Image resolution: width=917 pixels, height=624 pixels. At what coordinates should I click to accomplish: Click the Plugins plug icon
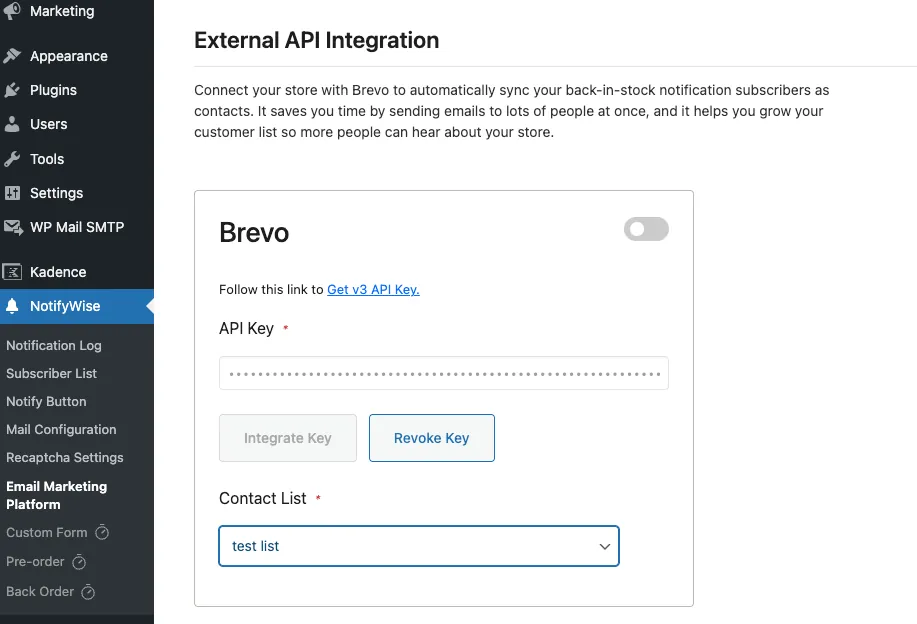point(12,90)
